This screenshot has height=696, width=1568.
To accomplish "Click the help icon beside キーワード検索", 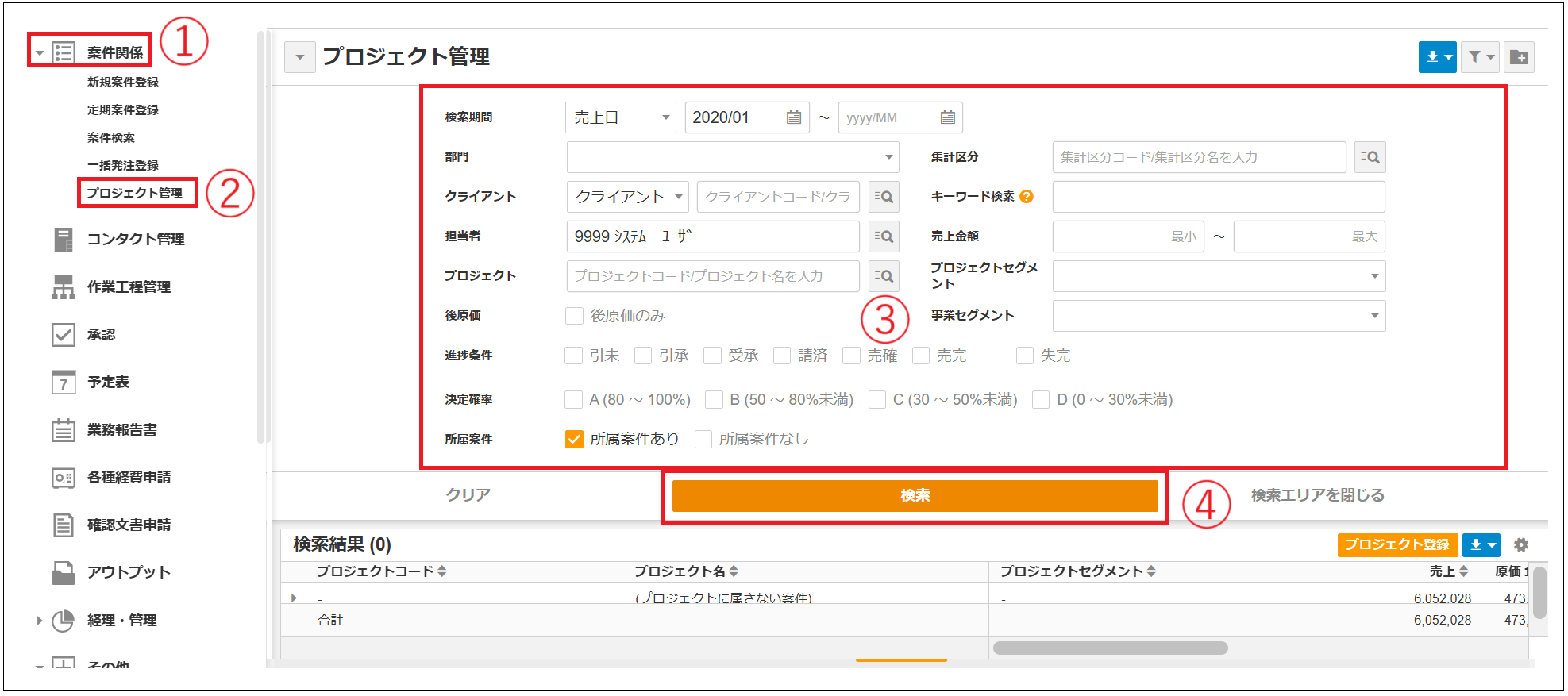I will [x=1027, y=197].
